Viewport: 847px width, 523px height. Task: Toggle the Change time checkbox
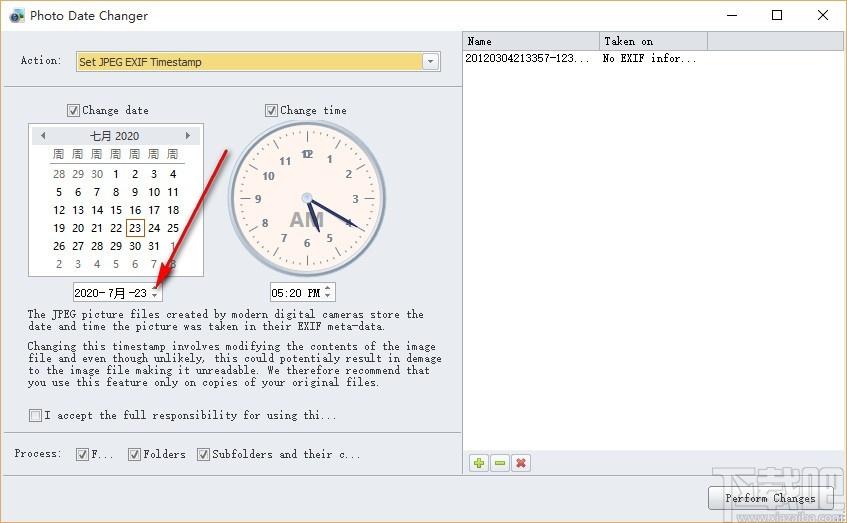[x=271, y=110]
